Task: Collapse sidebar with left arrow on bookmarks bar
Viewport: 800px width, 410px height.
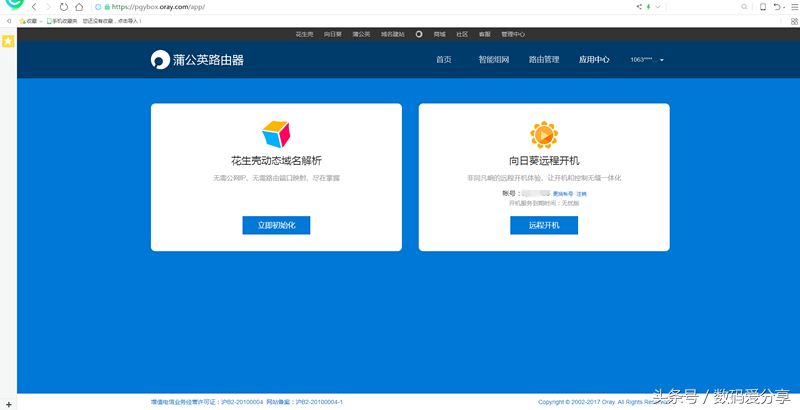Action: point(9,21)
